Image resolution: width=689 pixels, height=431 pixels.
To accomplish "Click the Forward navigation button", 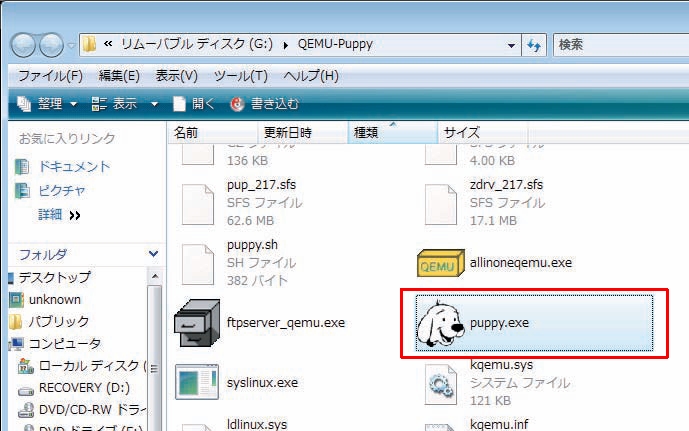I will pos(51,45).
